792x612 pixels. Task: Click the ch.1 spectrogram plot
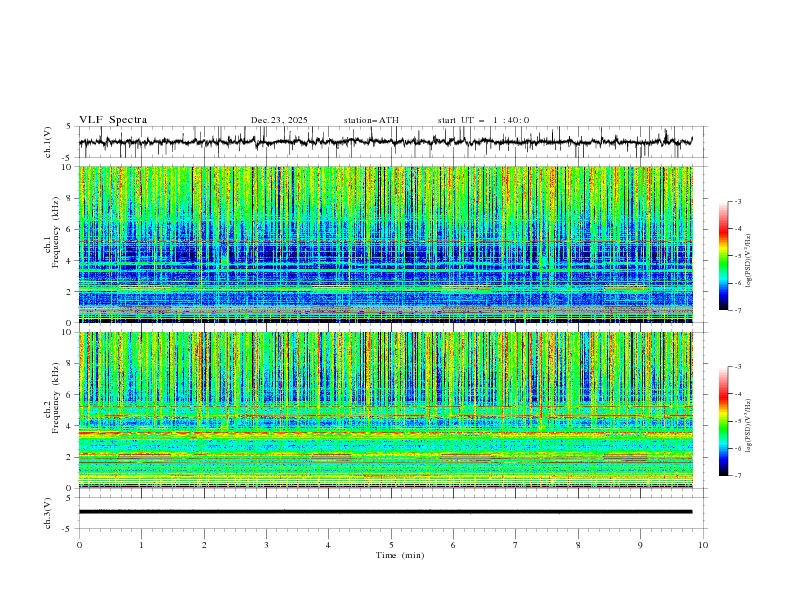[390, 244]
